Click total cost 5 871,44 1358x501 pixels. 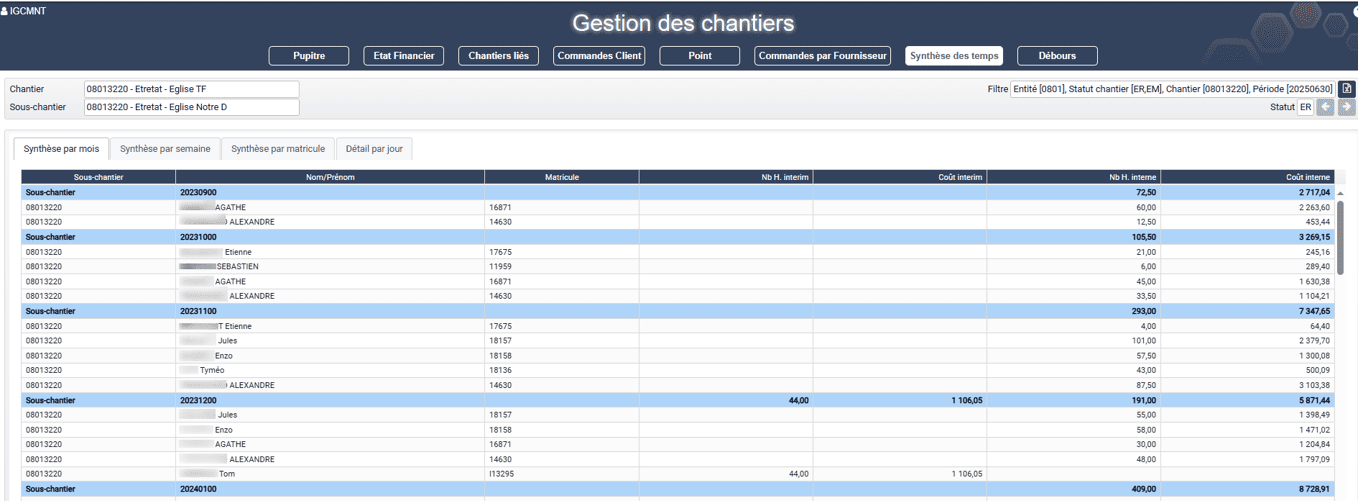click(x=1314, y=400)
